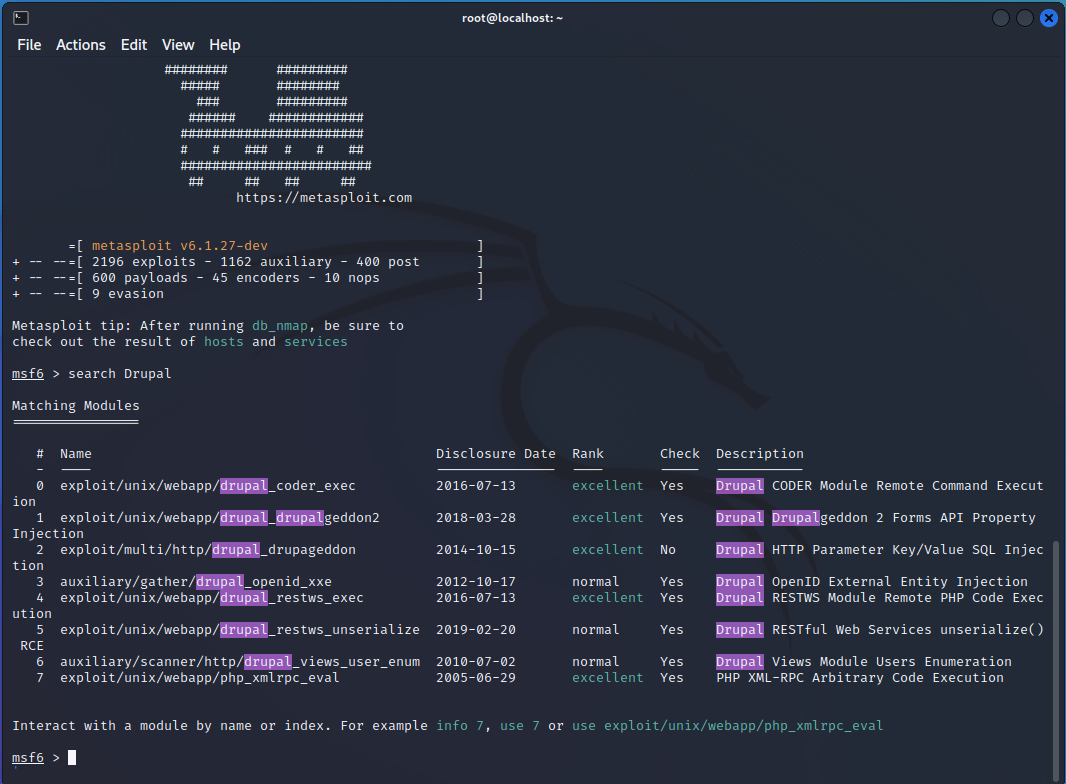Click the drupal_views_user_enum module name
The width and height of the screenshot is (1066, 784).
click(240, 662)
